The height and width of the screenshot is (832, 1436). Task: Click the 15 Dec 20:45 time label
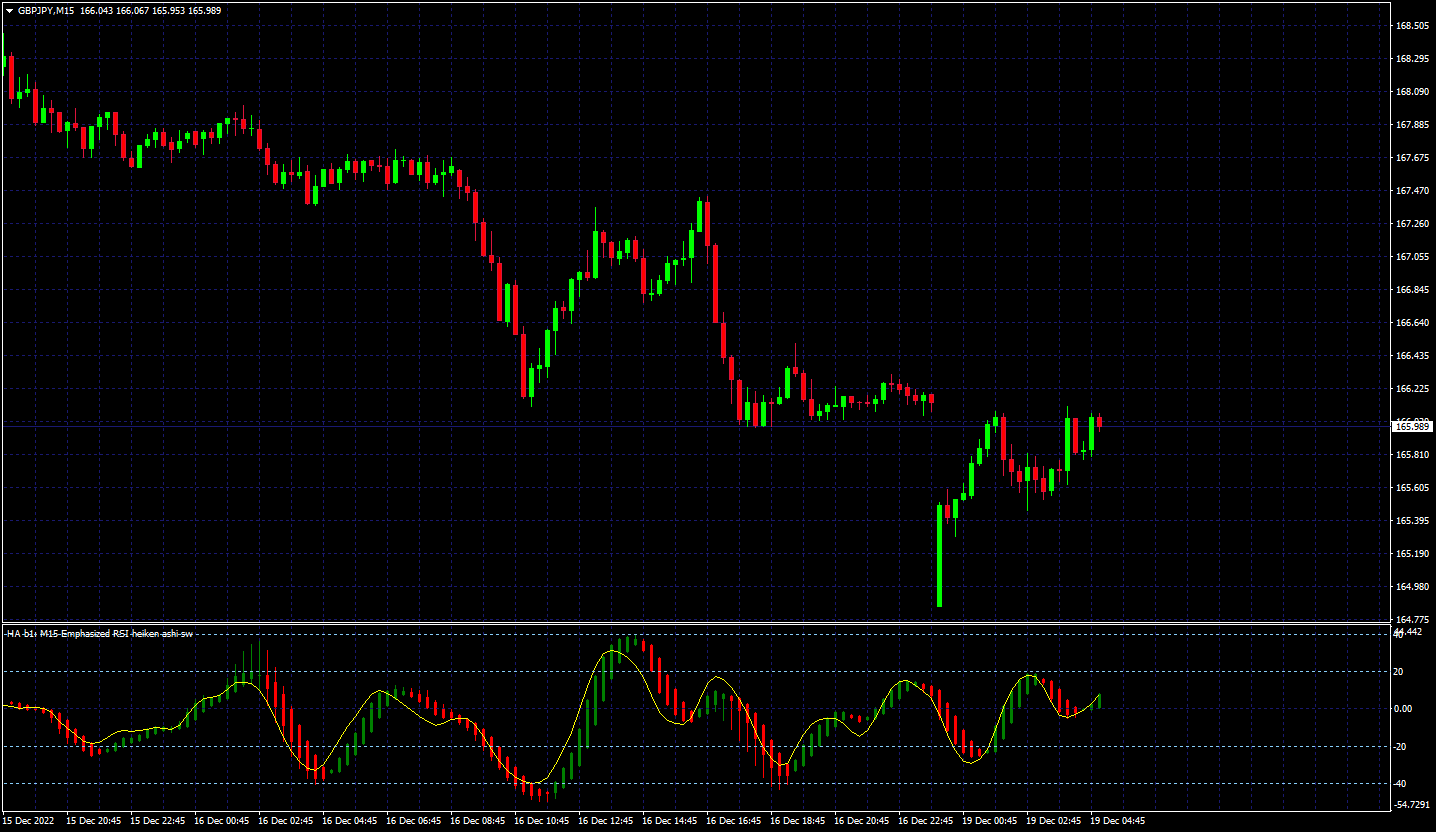click(x=94, y=821)
